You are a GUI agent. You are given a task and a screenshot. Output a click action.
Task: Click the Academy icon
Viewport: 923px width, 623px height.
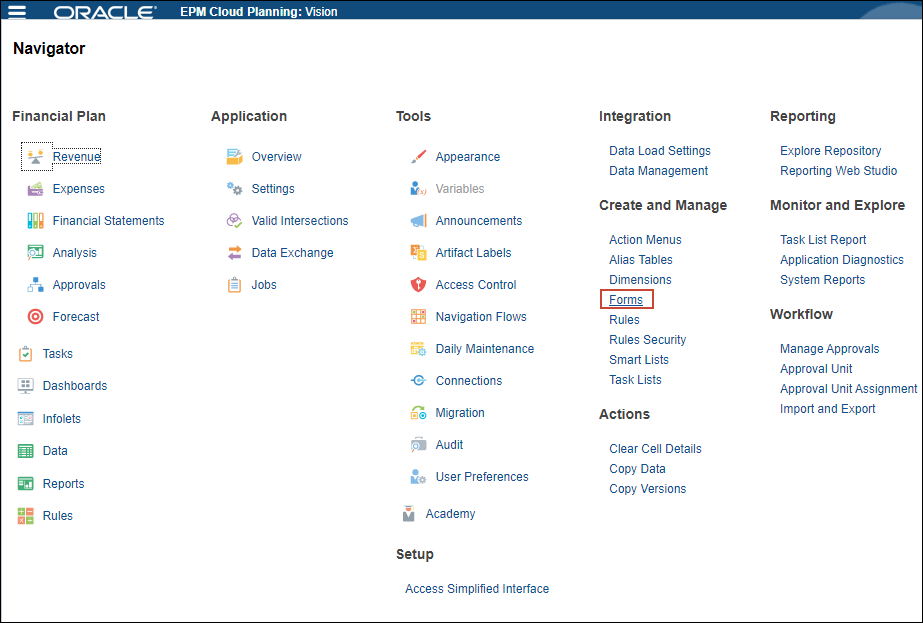coord(409,514)
